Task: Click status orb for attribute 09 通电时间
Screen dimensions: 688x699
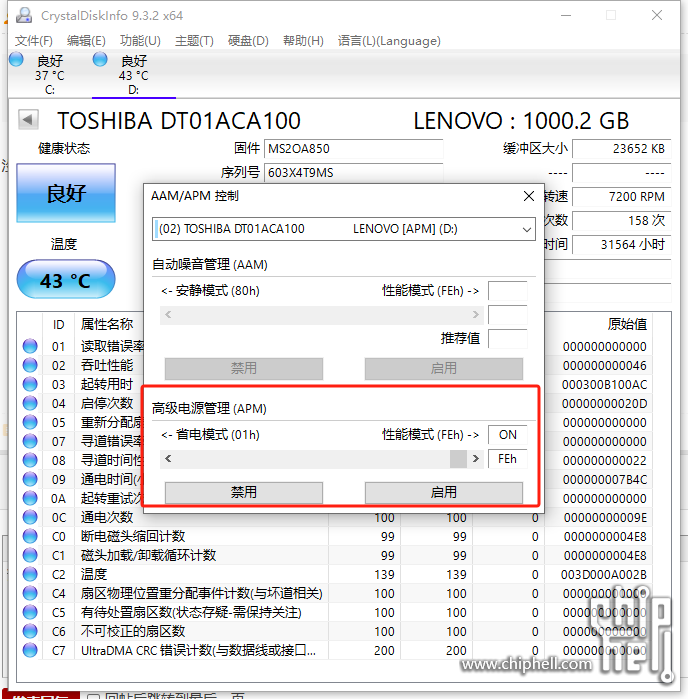Action: tap(30, 479)
